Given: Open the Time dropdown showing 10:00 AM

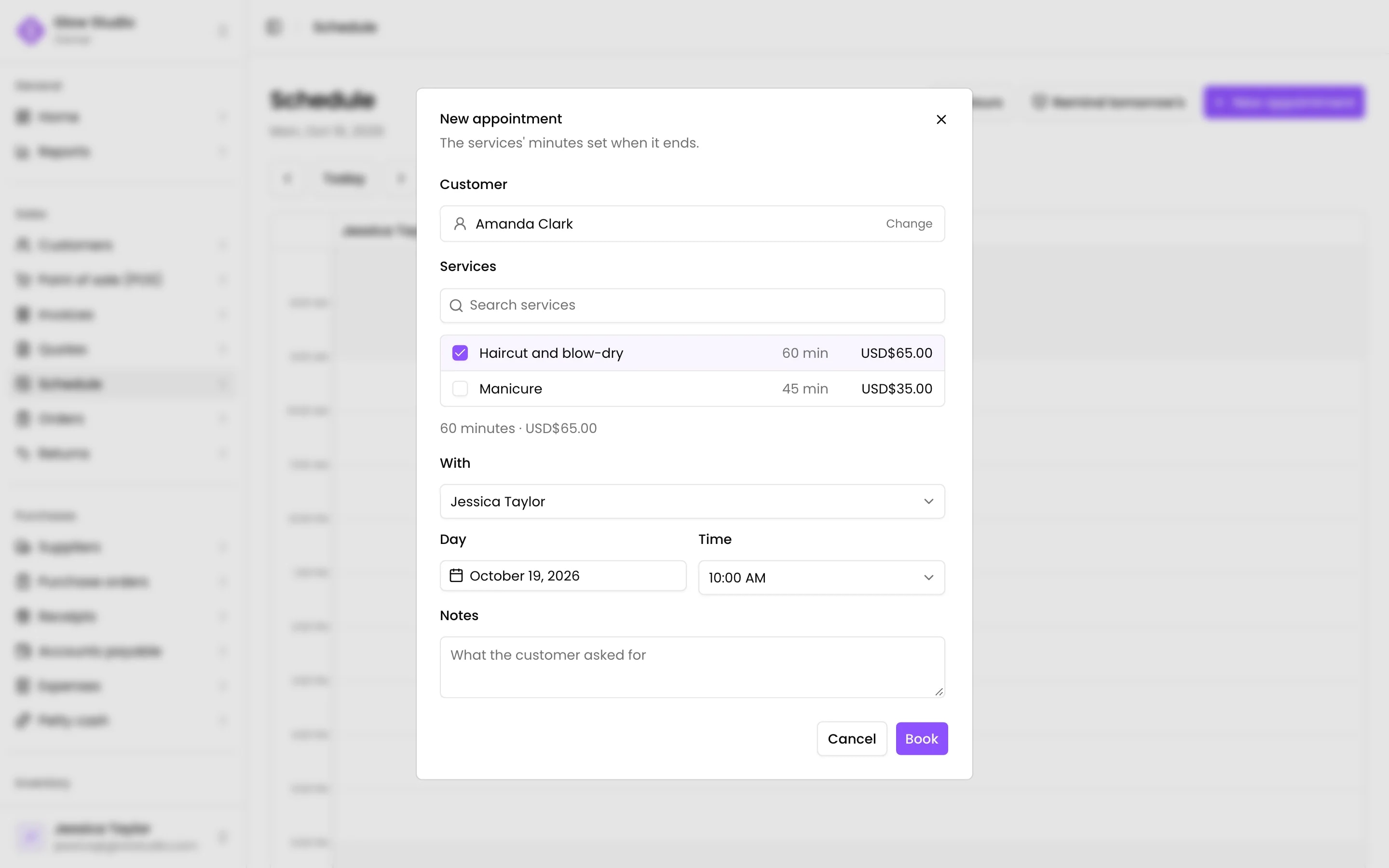Looking at the screenshot, I should (821, 578).
